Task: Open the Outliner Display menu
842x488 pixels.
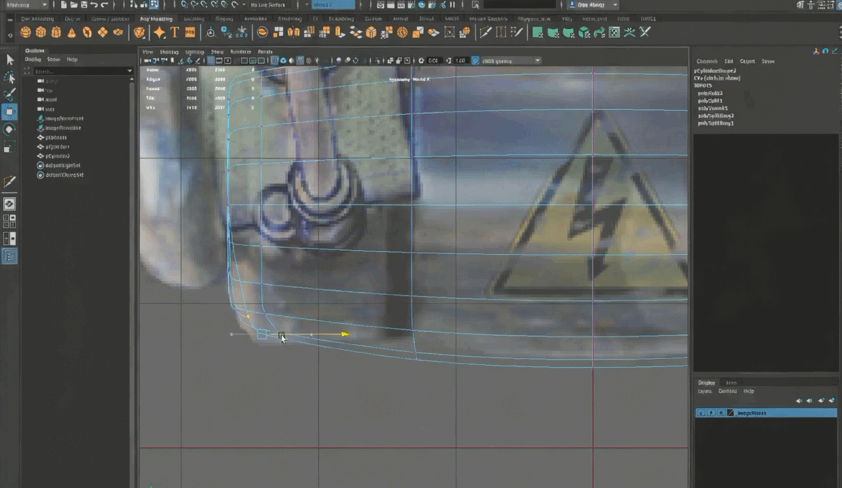Action: point(33,59)
